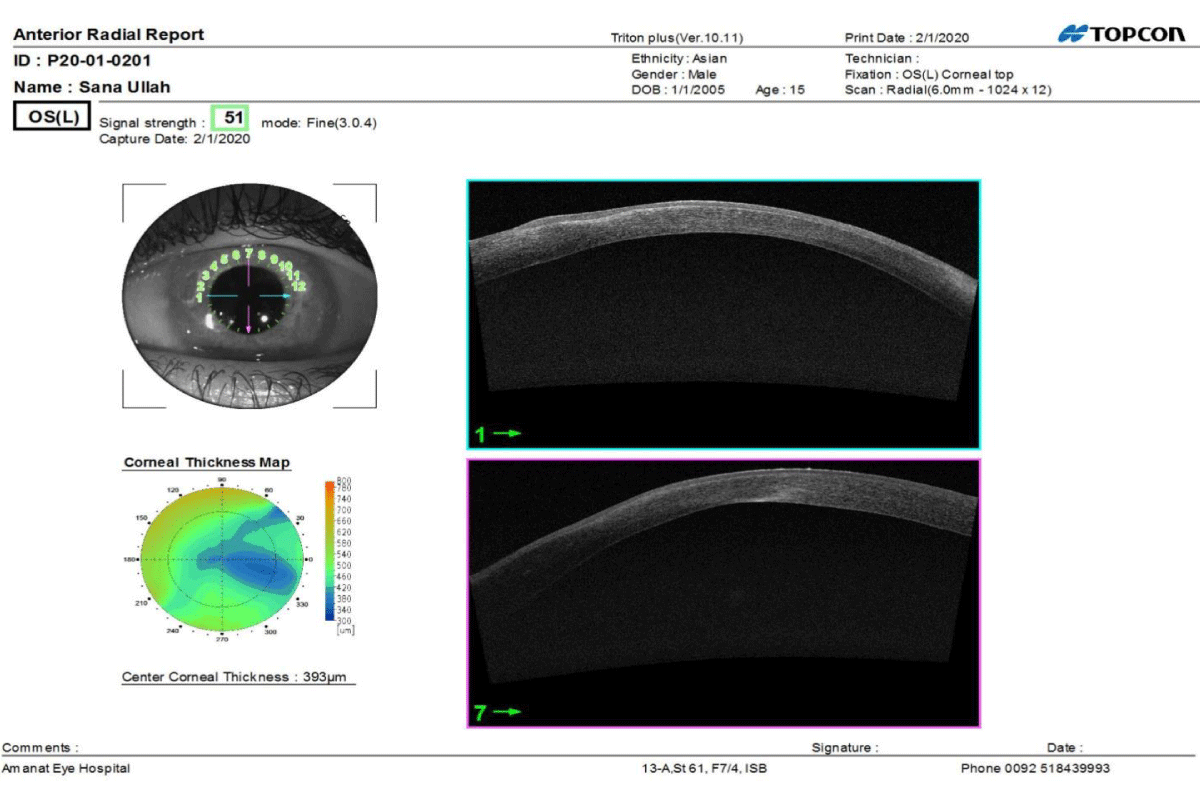Click the Signature field
1200x786 pixels.
pos(845,747)
